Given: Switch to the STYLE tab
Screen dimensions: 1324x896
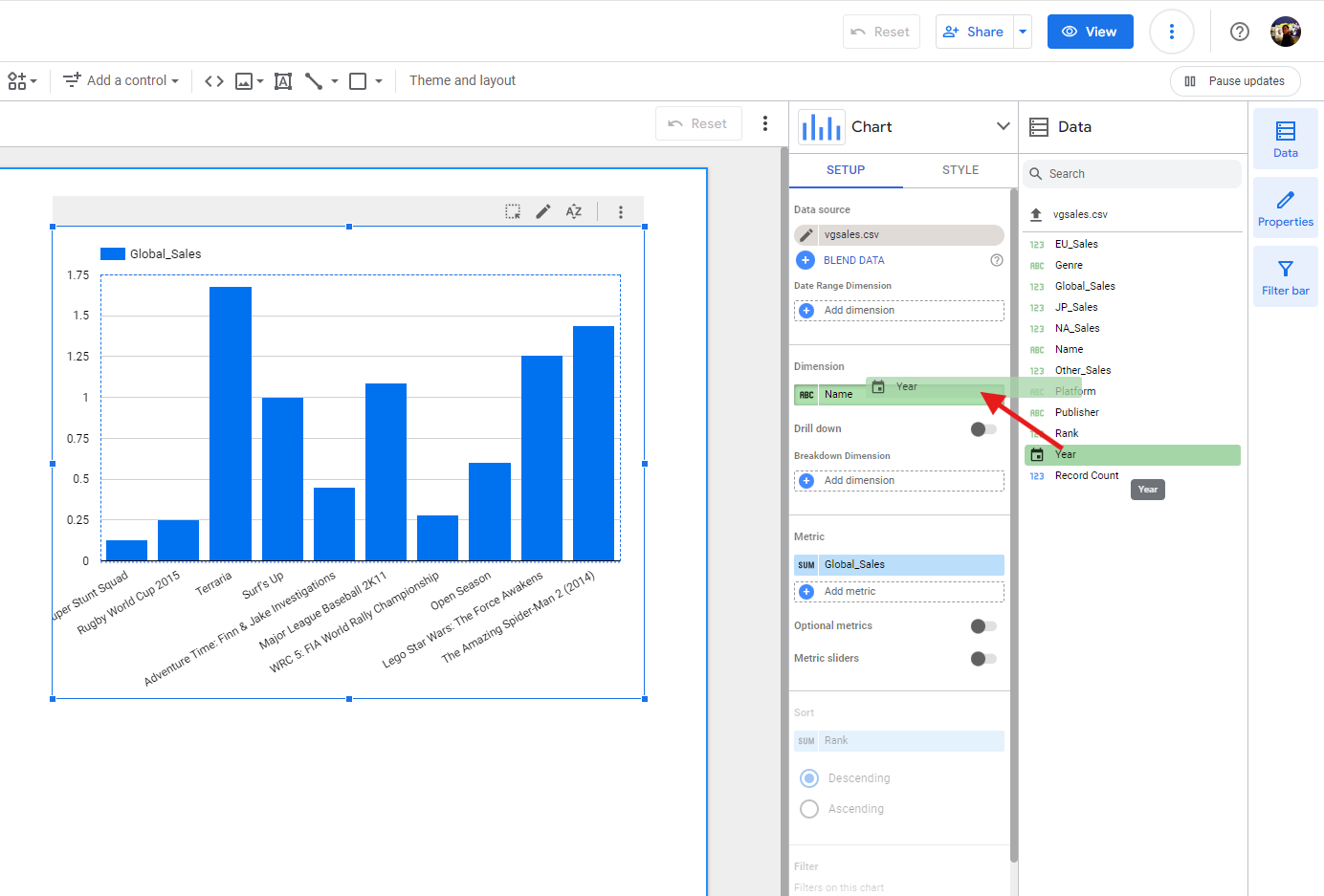Looking at the screenshot, I should [960, 170].
